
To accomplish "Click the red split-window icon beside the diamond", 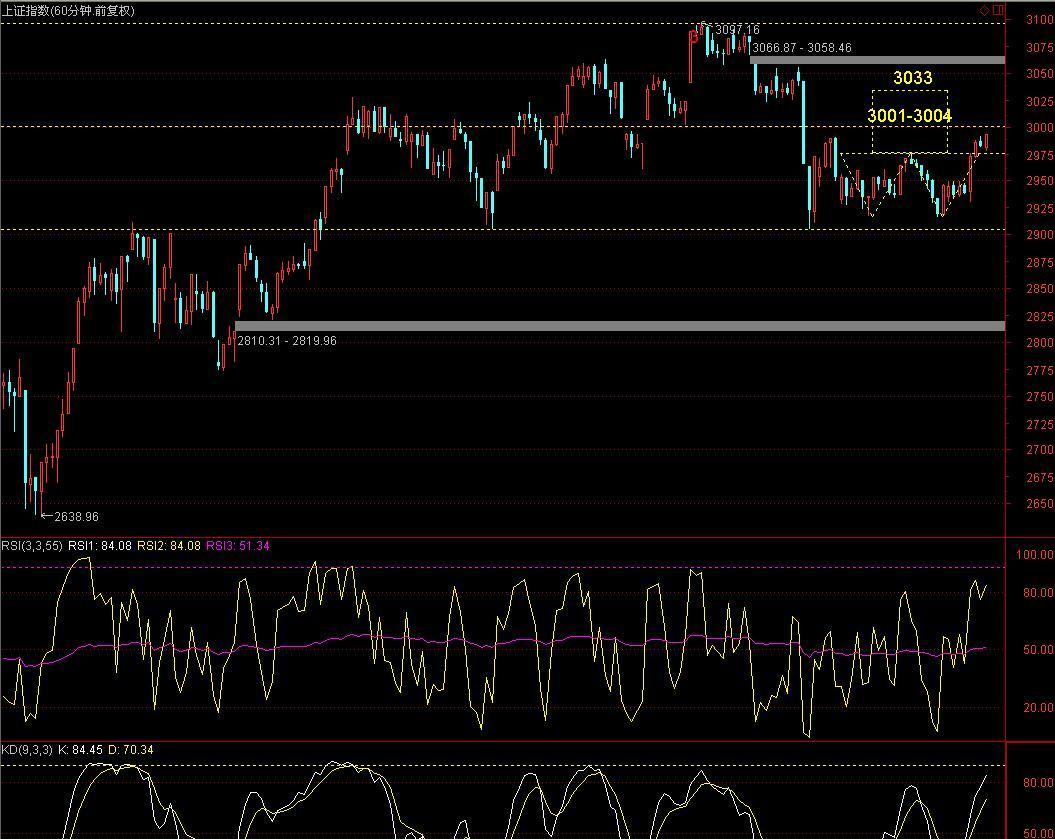I will point(998,10).
